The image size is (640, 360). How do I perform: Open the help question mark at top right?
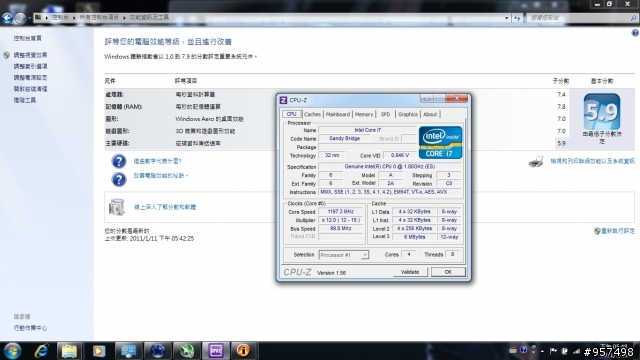pyautogui.click(x=635, y=33)
